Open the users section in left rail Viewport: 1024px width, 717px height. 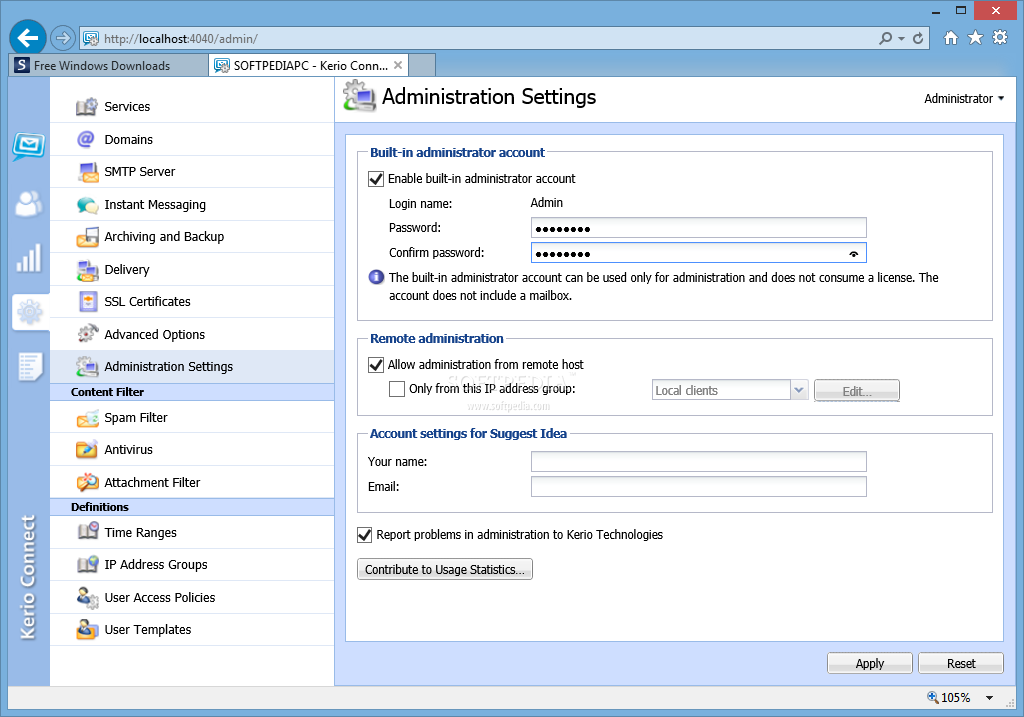pyautogui.click(x=29, y=203)
